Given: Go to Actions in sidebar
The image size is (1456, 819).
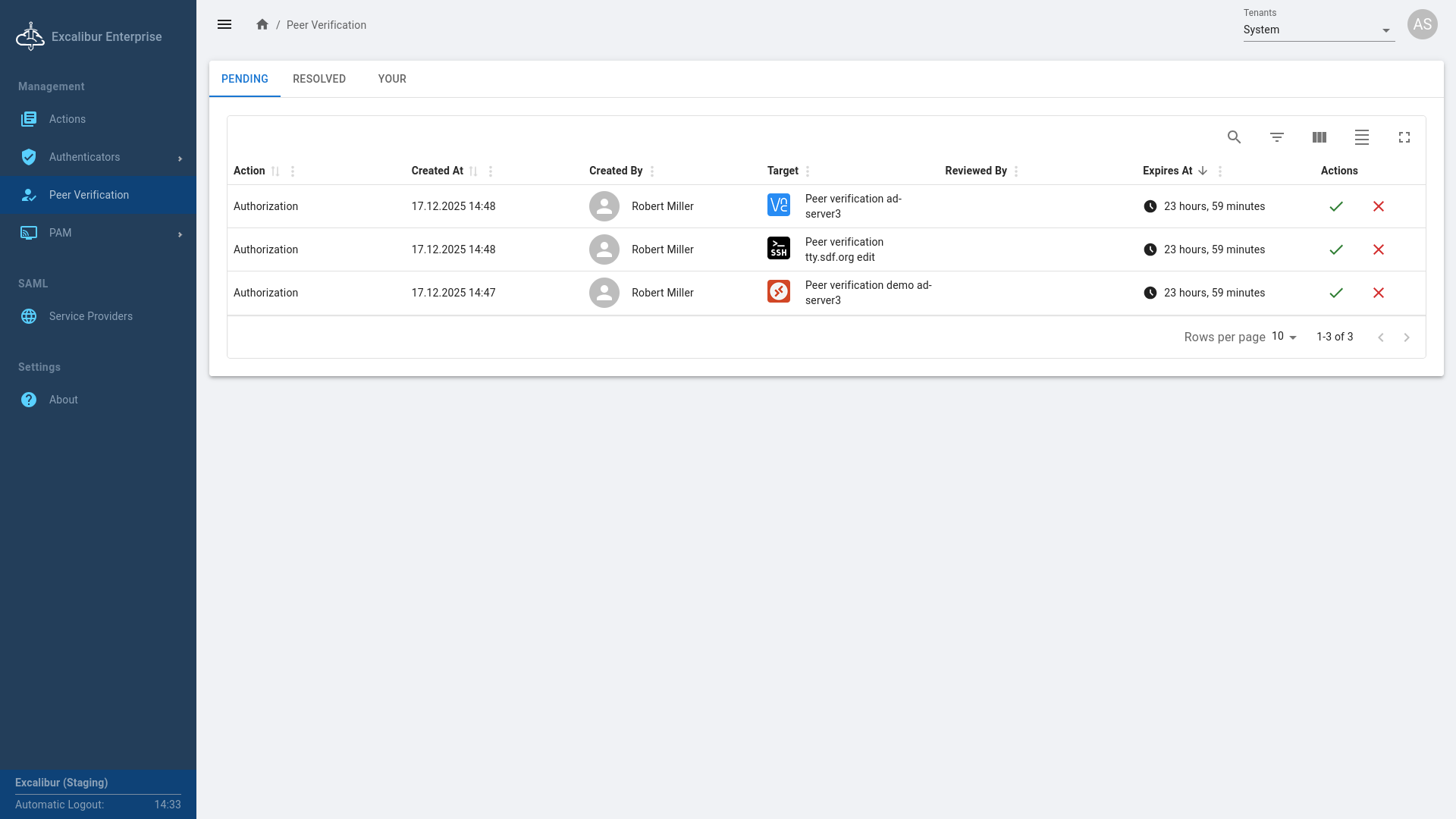Looking at the screenshot, I should 67,119.
